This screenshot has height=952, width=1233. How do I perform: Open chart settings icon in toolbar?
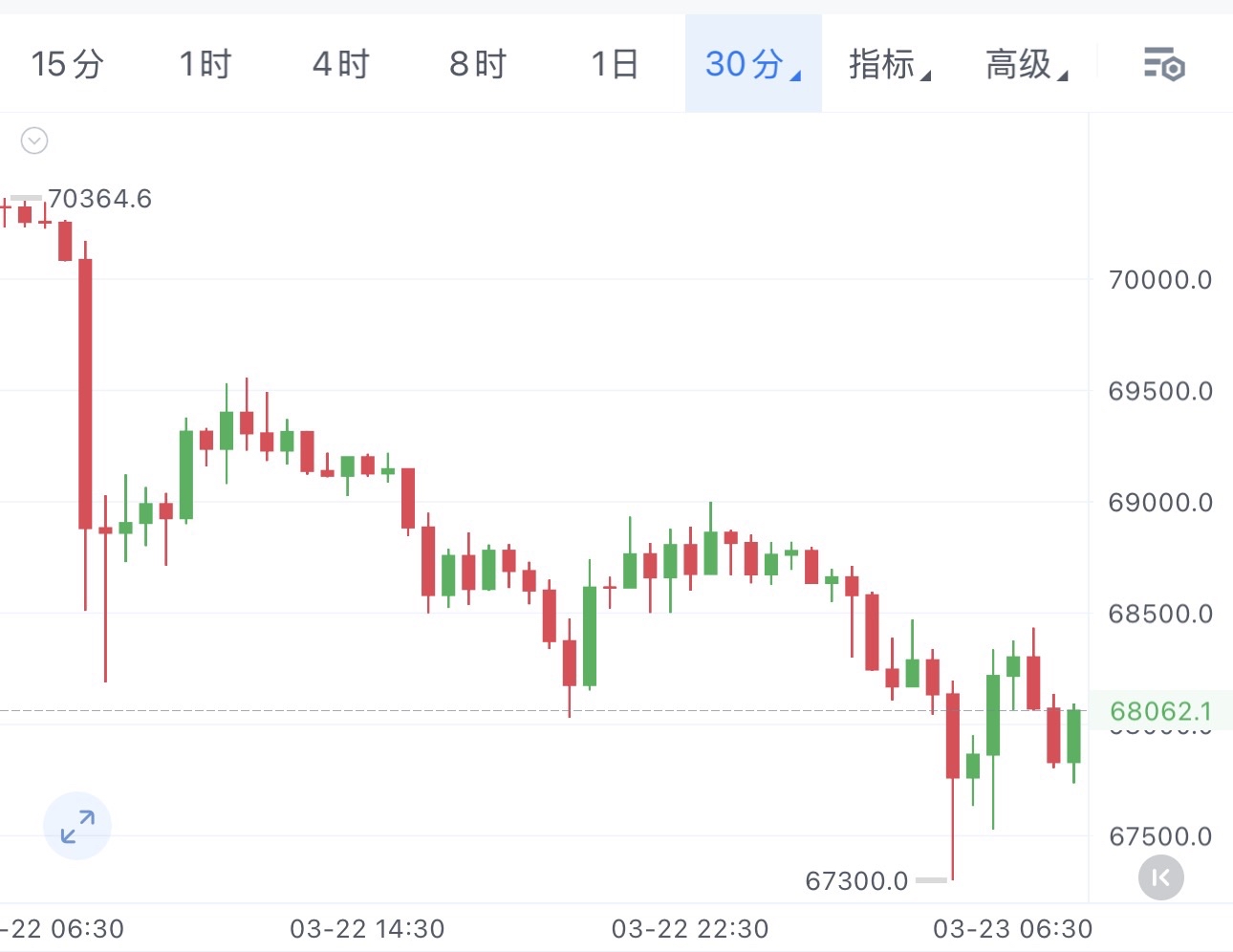pyautogui.click(x=1163, y=65)
